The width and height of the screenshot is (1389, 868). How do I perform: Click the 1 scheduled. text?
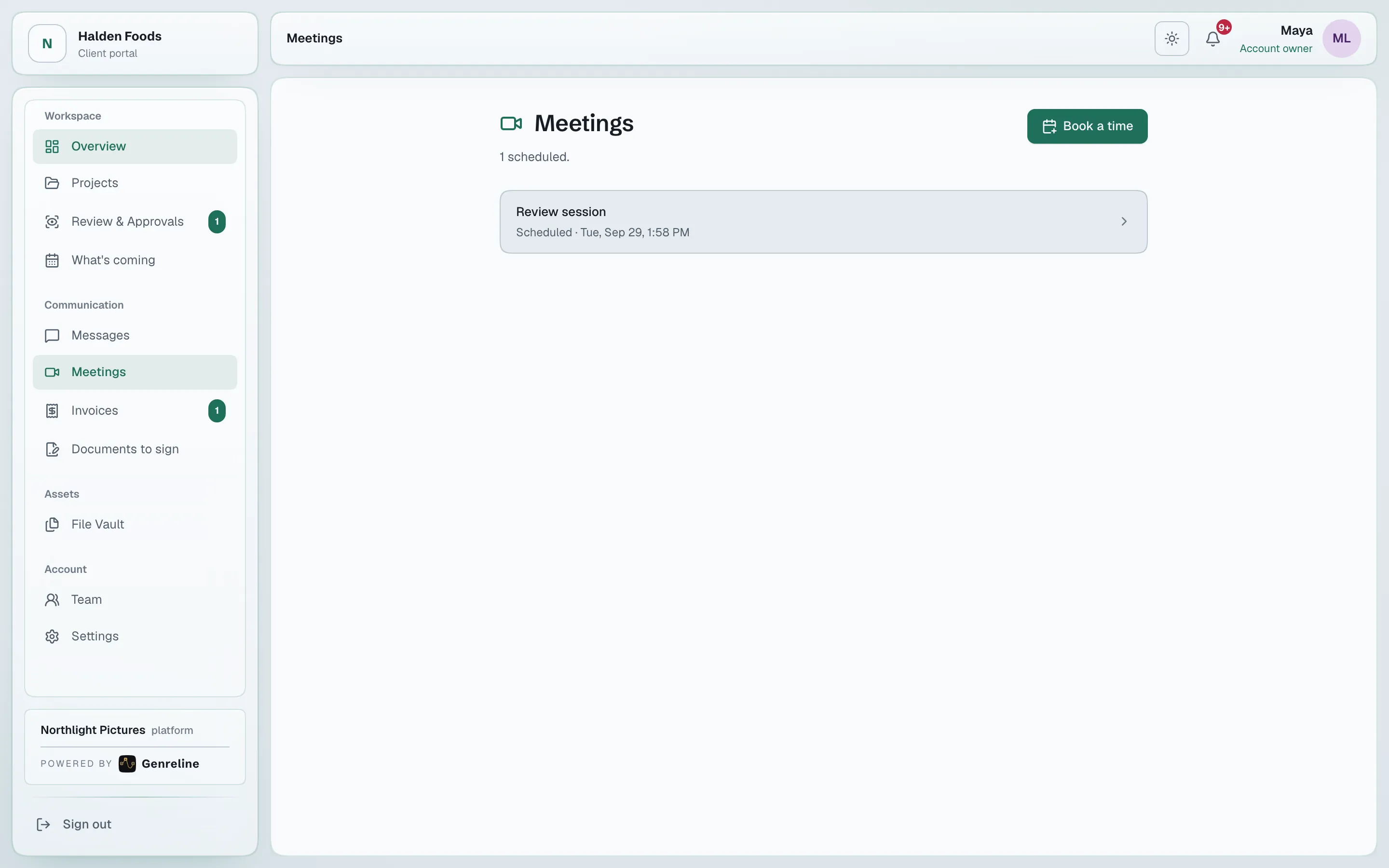534,157
